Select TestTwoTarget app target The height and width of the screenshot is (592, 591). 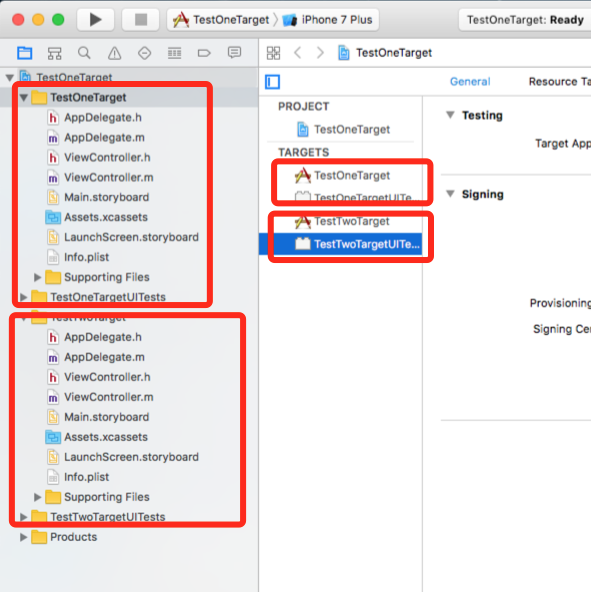click(342, 221)
